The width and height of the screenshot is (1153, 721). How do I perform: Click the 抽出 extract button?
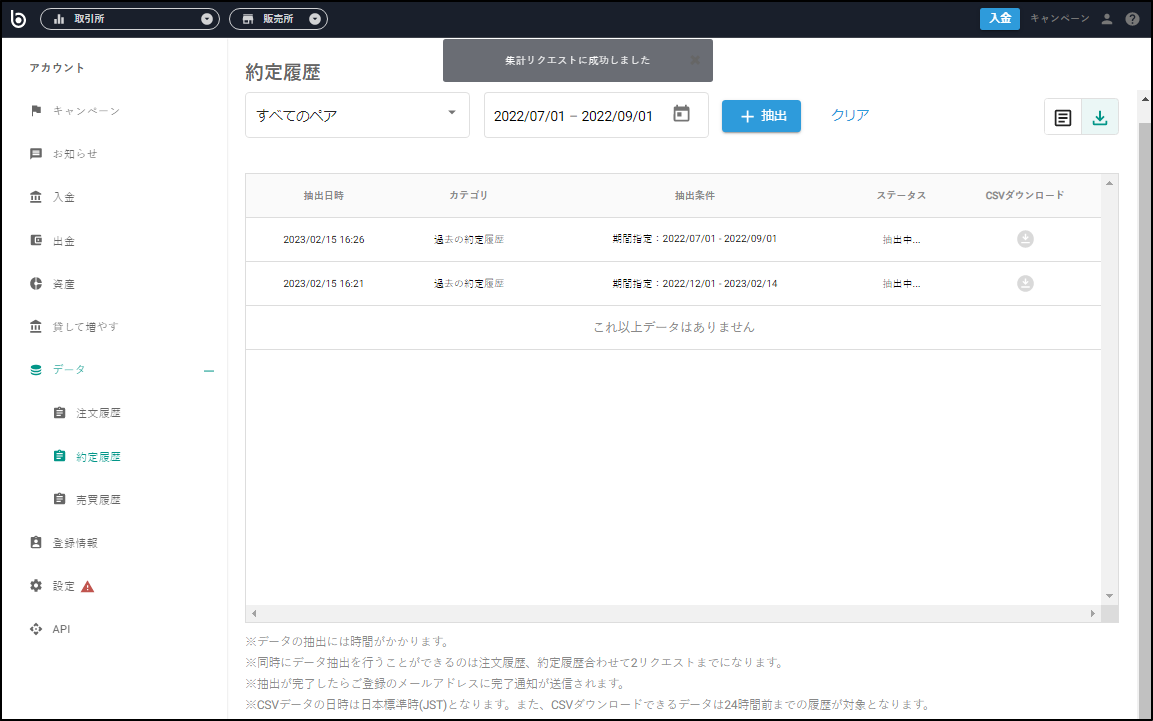pyautogui.click(x=761, y=116)
